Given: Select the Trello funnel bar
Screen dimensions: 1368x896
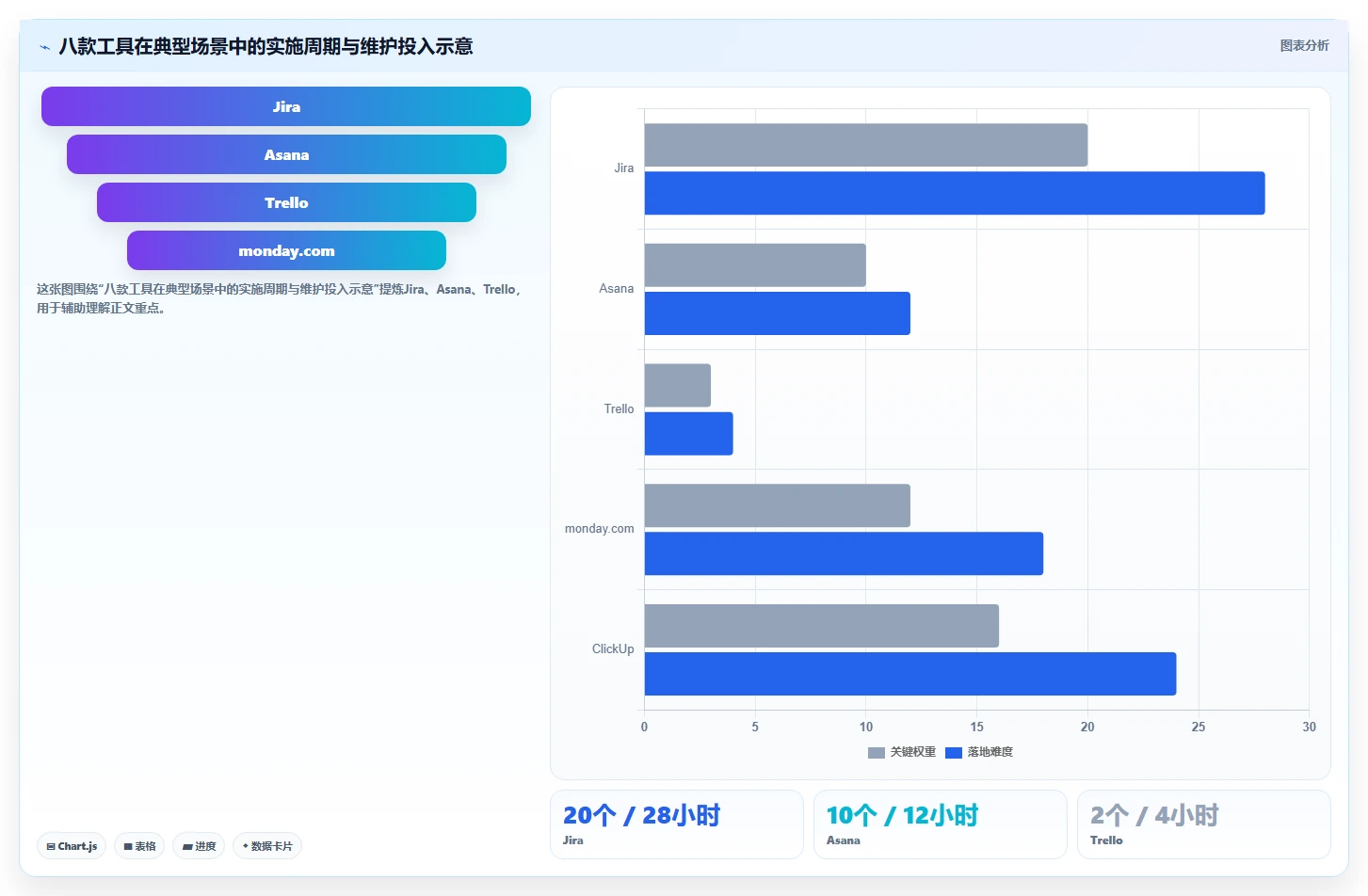Looking at the screenshot, I should coord(286,202).
